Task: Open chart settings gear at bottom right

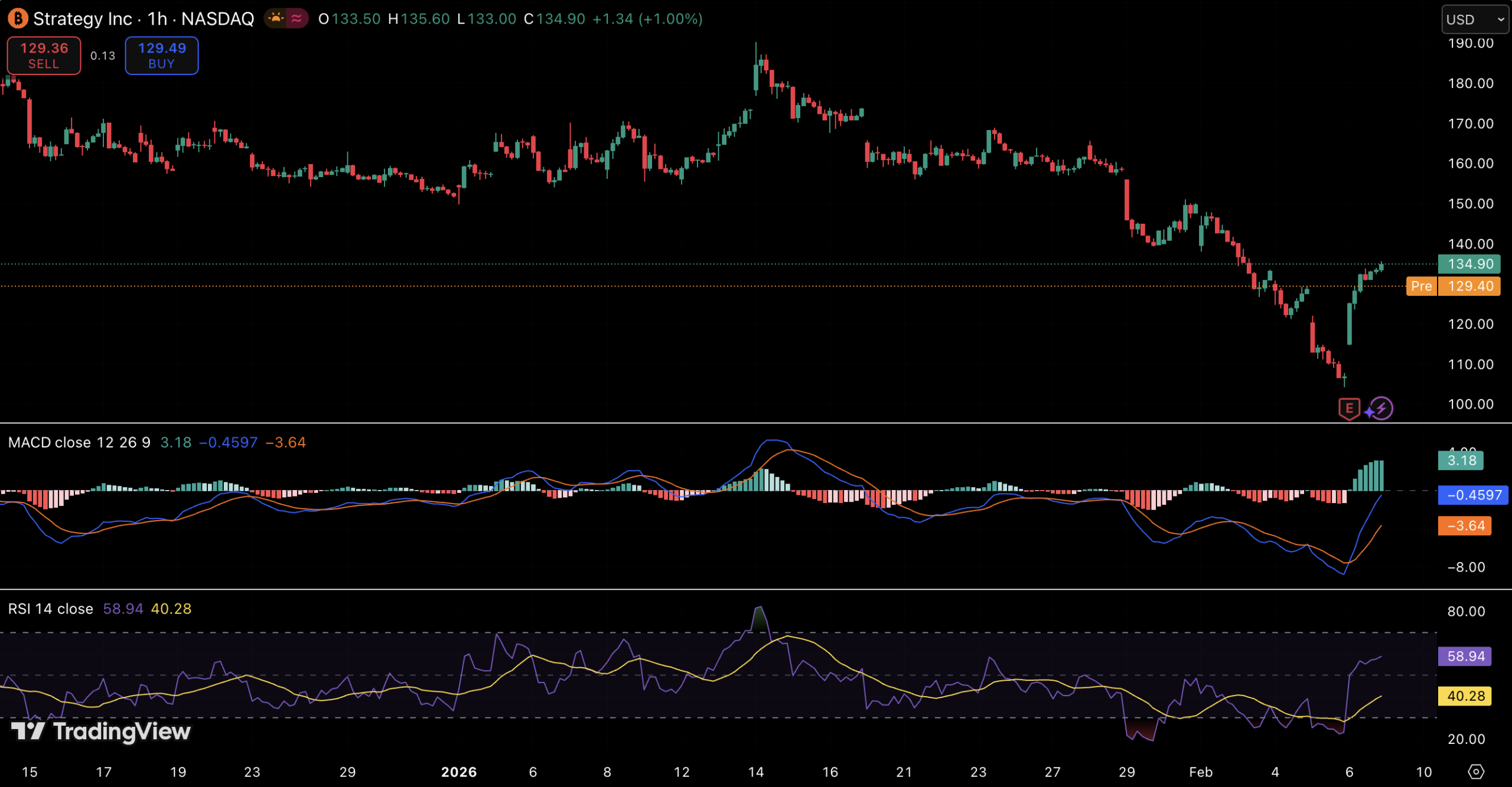Action: pos(1475,772)
